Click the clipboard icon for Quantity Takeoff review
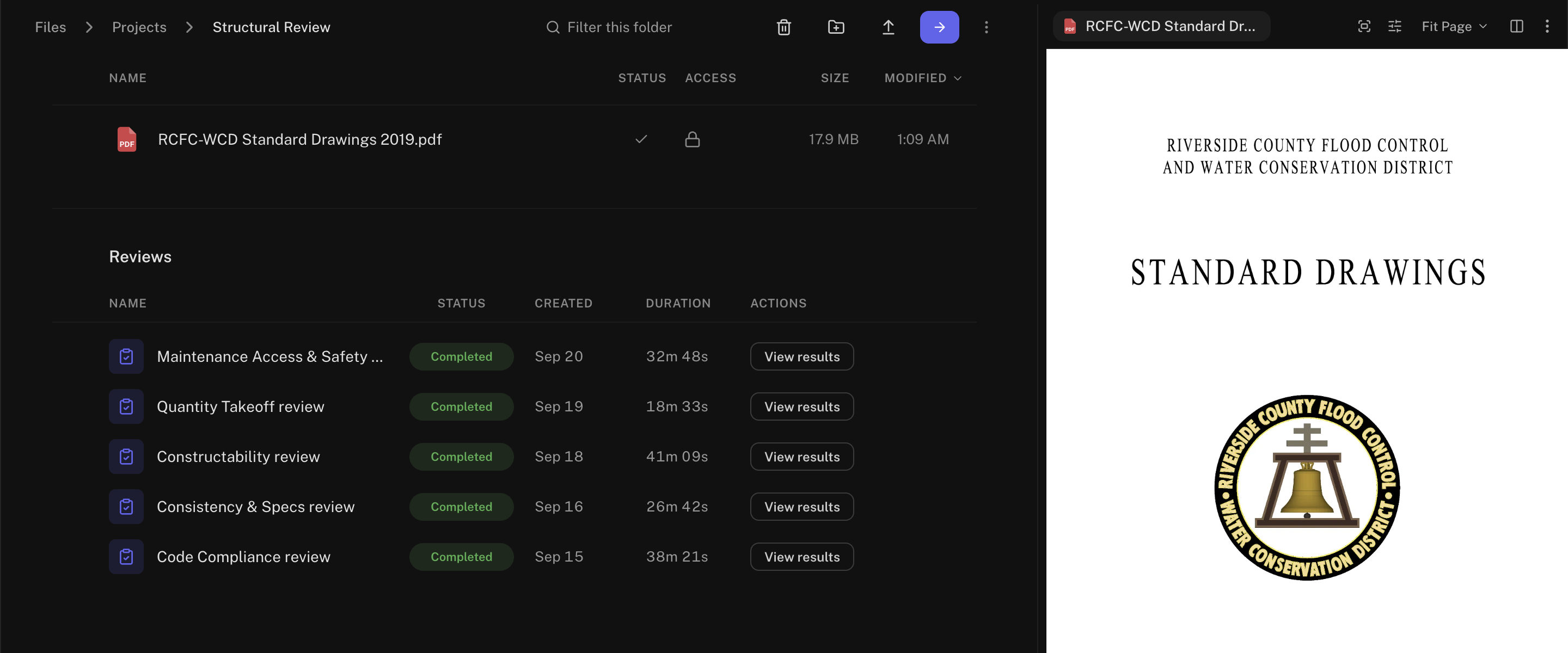 click(126, 406)
